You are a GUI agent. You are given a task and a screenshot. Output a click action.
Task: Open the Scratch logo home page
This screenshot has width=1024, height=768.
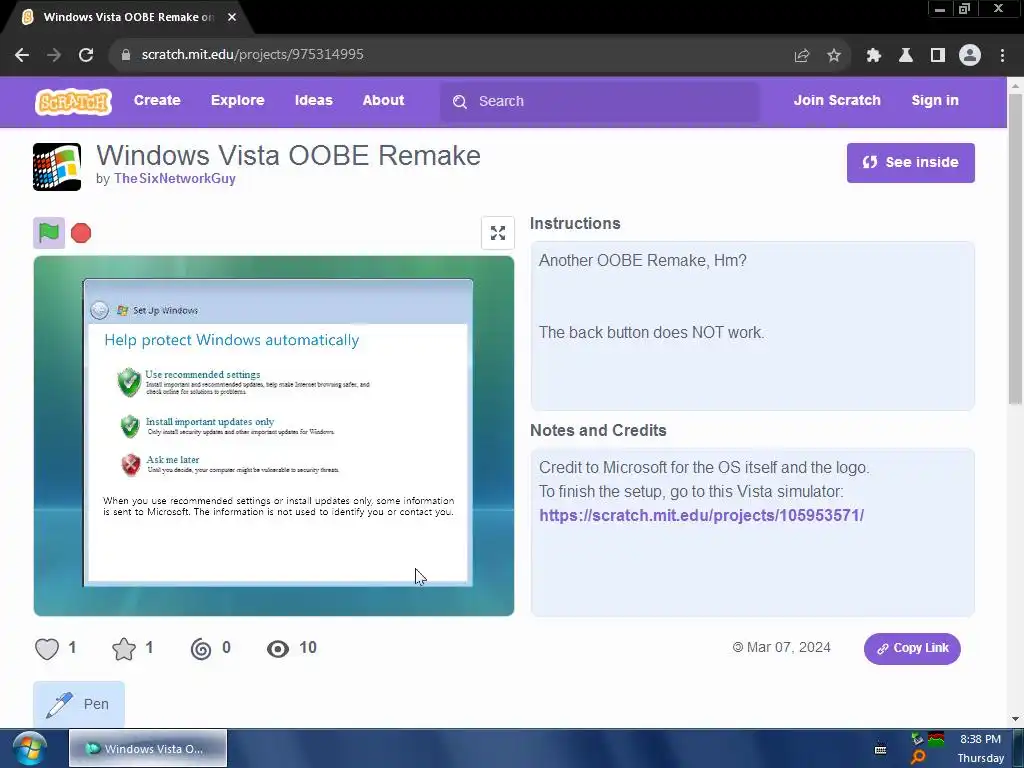(x=73, y=101)
